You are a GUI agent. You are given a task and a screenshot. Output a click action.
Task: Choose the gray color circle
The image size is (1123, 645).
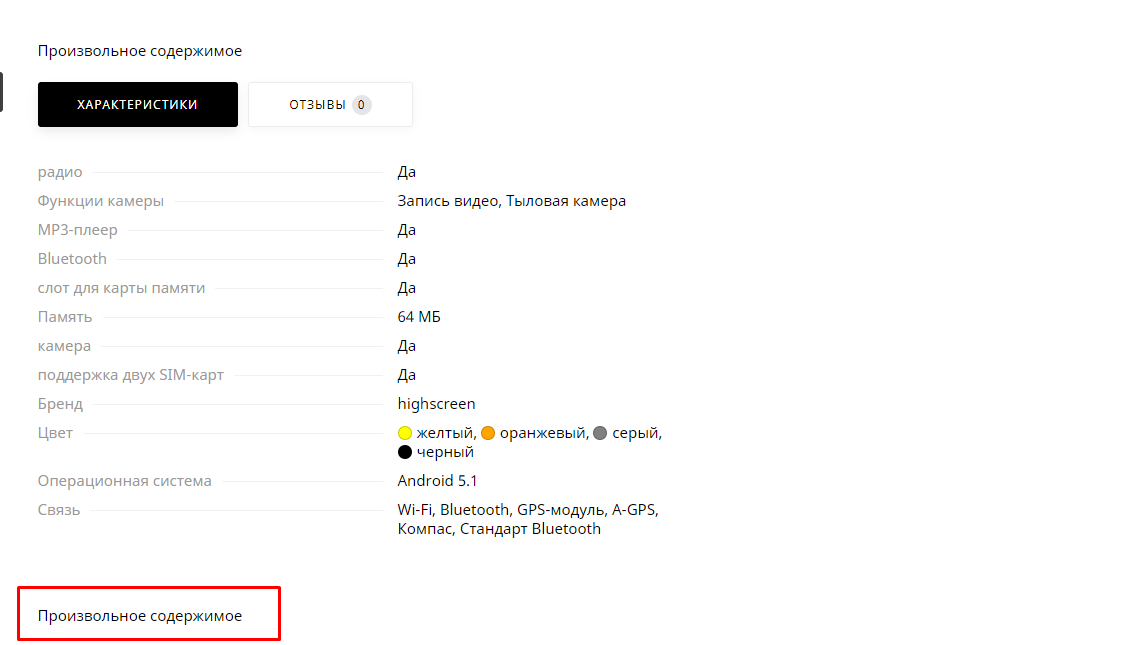[x=600, y=433]
